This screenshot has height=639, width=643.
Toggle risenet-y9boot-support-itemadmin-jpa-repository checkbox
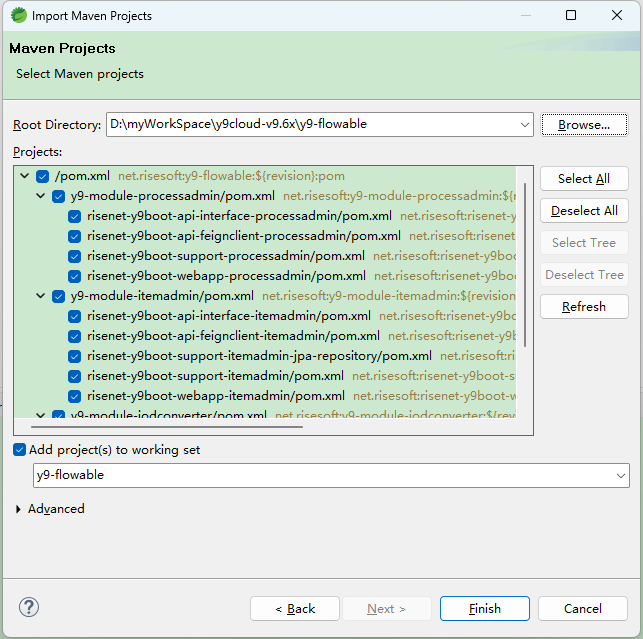[75, 356]
